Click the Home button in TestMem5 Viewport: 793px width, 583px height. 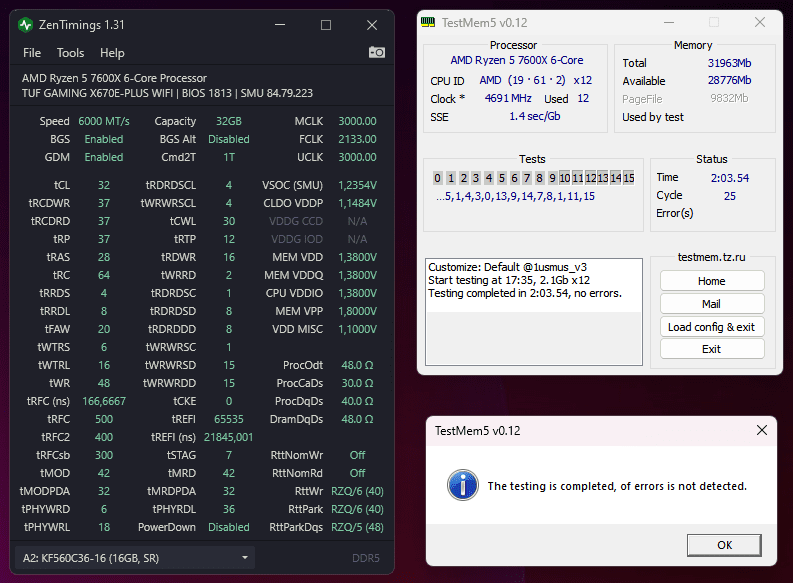point(712,281)
